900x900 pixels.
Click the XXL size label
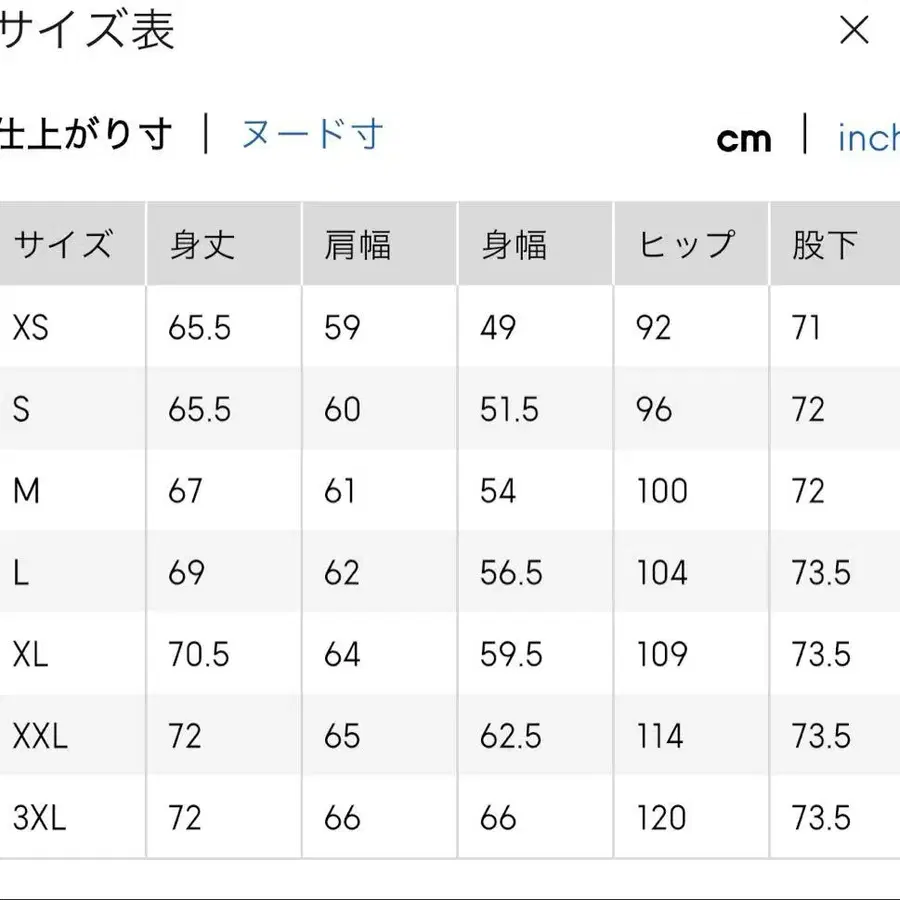[x=40, y=737]
